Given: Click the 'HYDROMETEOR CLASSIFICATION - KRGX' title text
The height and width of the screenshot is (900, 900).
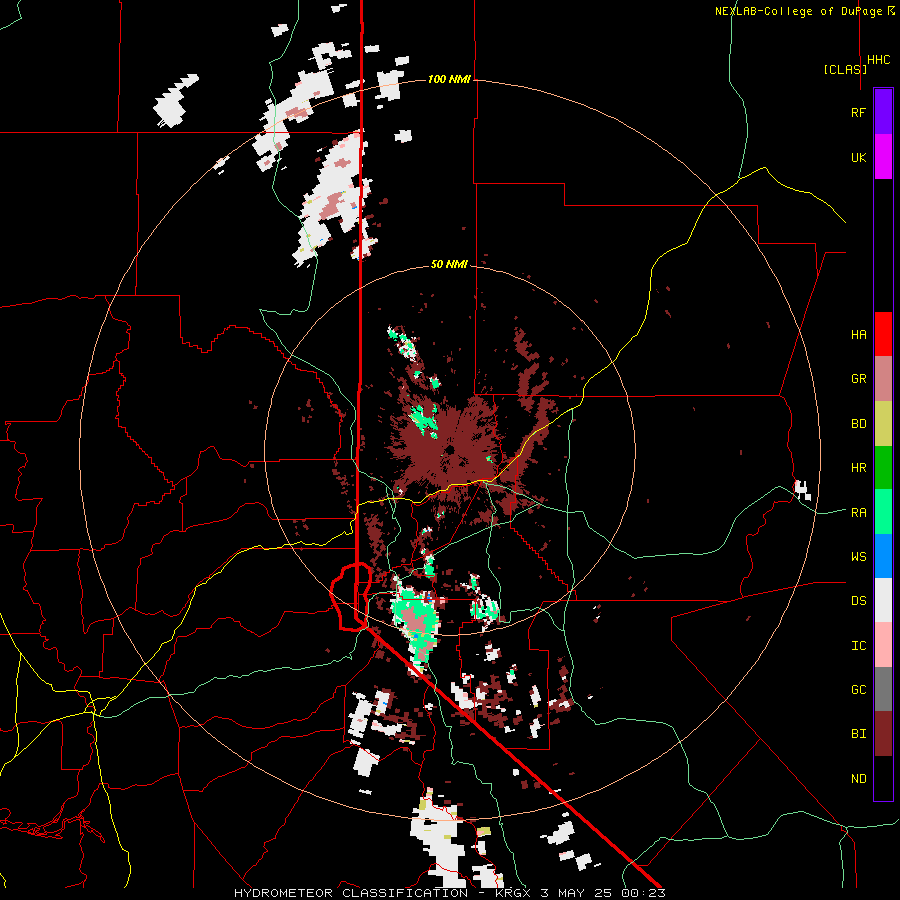Looking at the screenshot, I should click(x=384, y=893).
